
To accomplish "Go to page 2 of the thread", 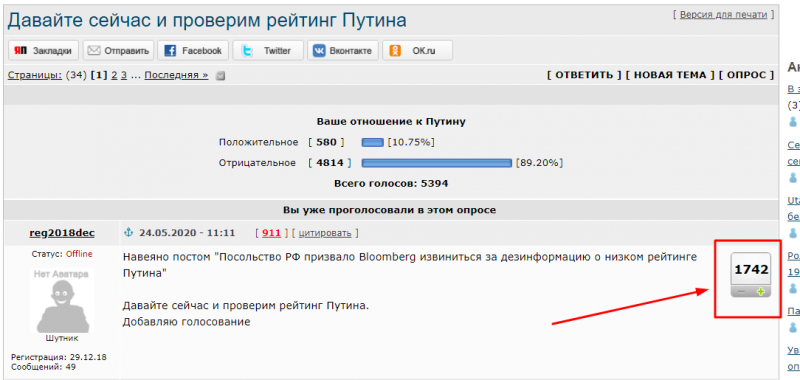I will (114, 75).
